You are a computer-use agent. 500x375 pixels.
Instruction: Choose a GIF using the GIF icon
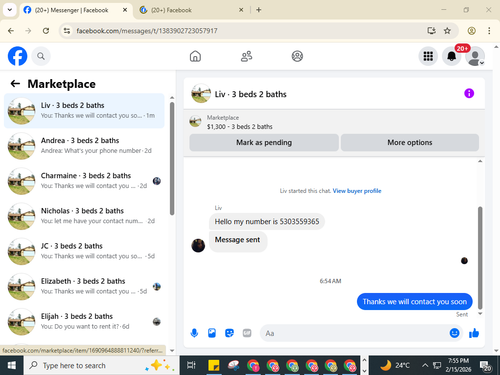click(247, 333)
